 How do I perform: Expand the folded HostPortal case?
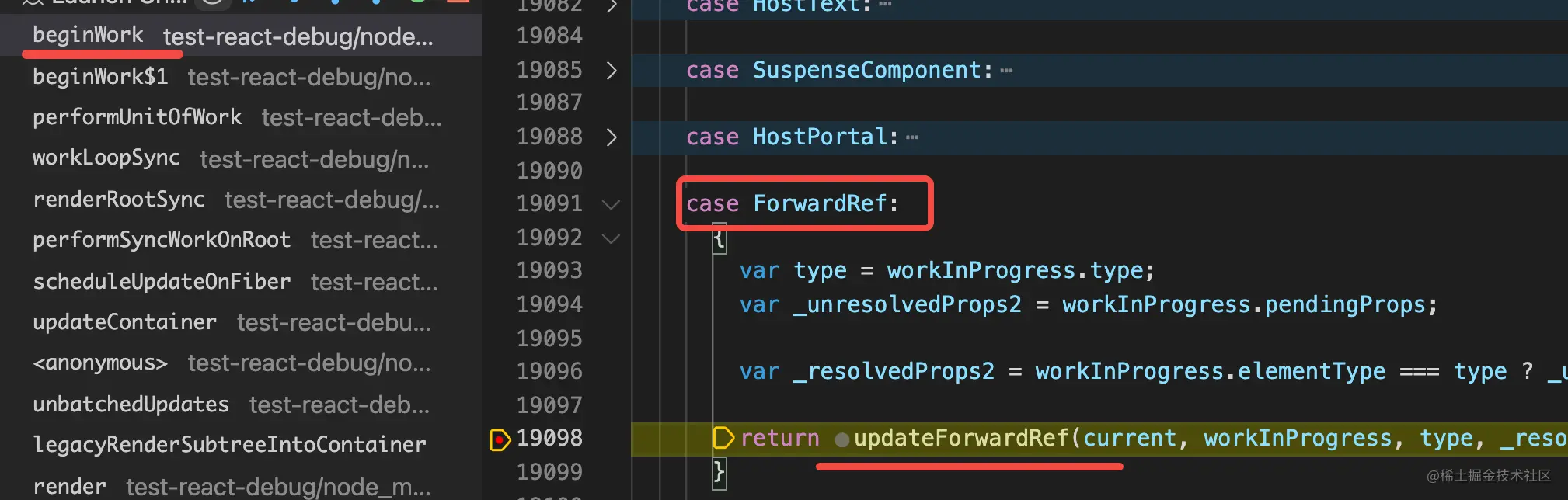pyautogui.click(x=612, y=137)
